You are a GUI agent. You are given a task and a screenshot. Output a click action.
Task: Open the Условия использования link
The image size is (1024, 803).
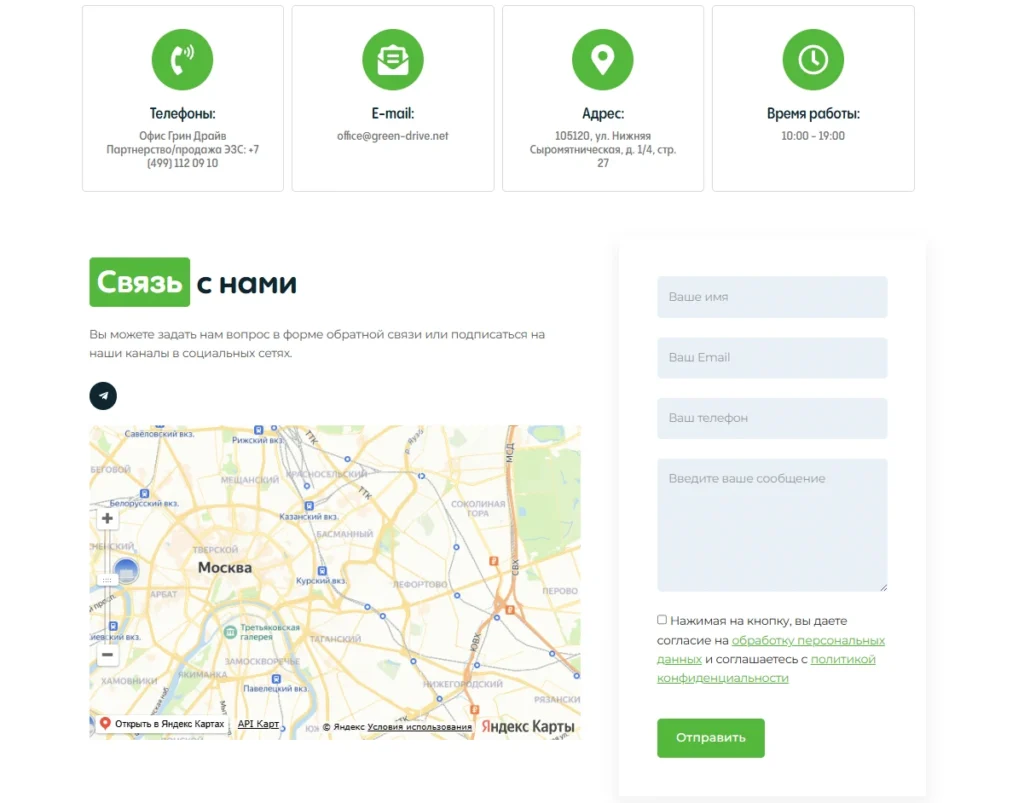tap(419, 727)
